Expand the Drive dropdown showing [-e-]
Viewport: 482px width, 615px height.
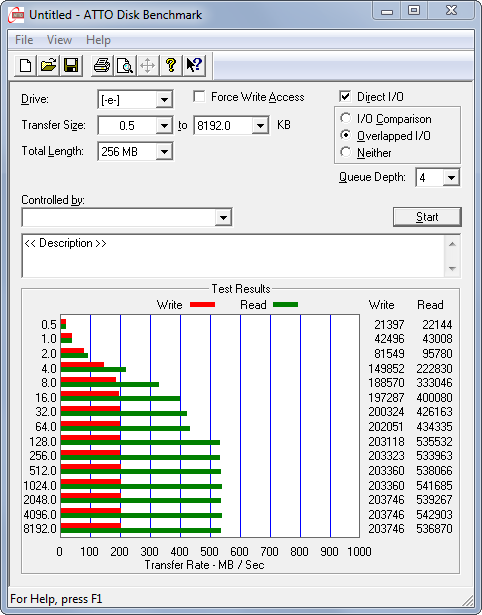coord(164,100)
